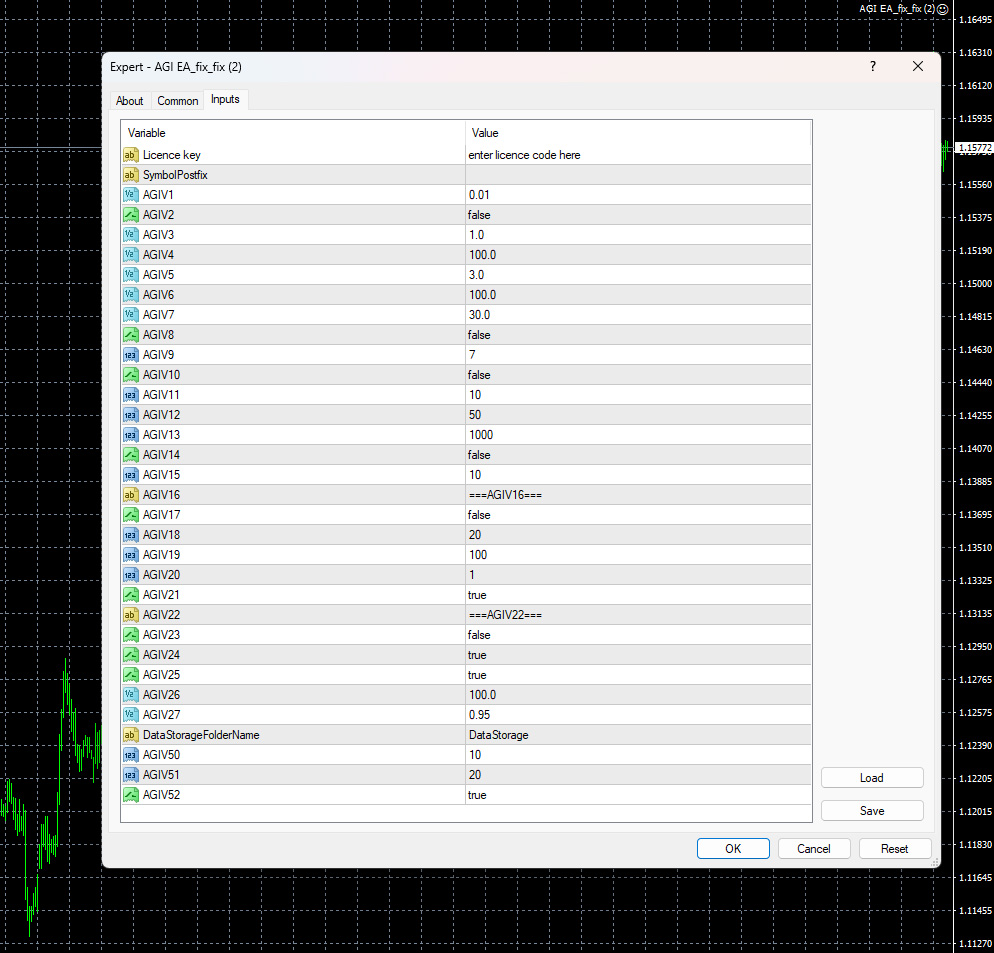Select the AGIV15 variable row name
The width and height of the screenshot is (994, 953).
click(161, 475)
